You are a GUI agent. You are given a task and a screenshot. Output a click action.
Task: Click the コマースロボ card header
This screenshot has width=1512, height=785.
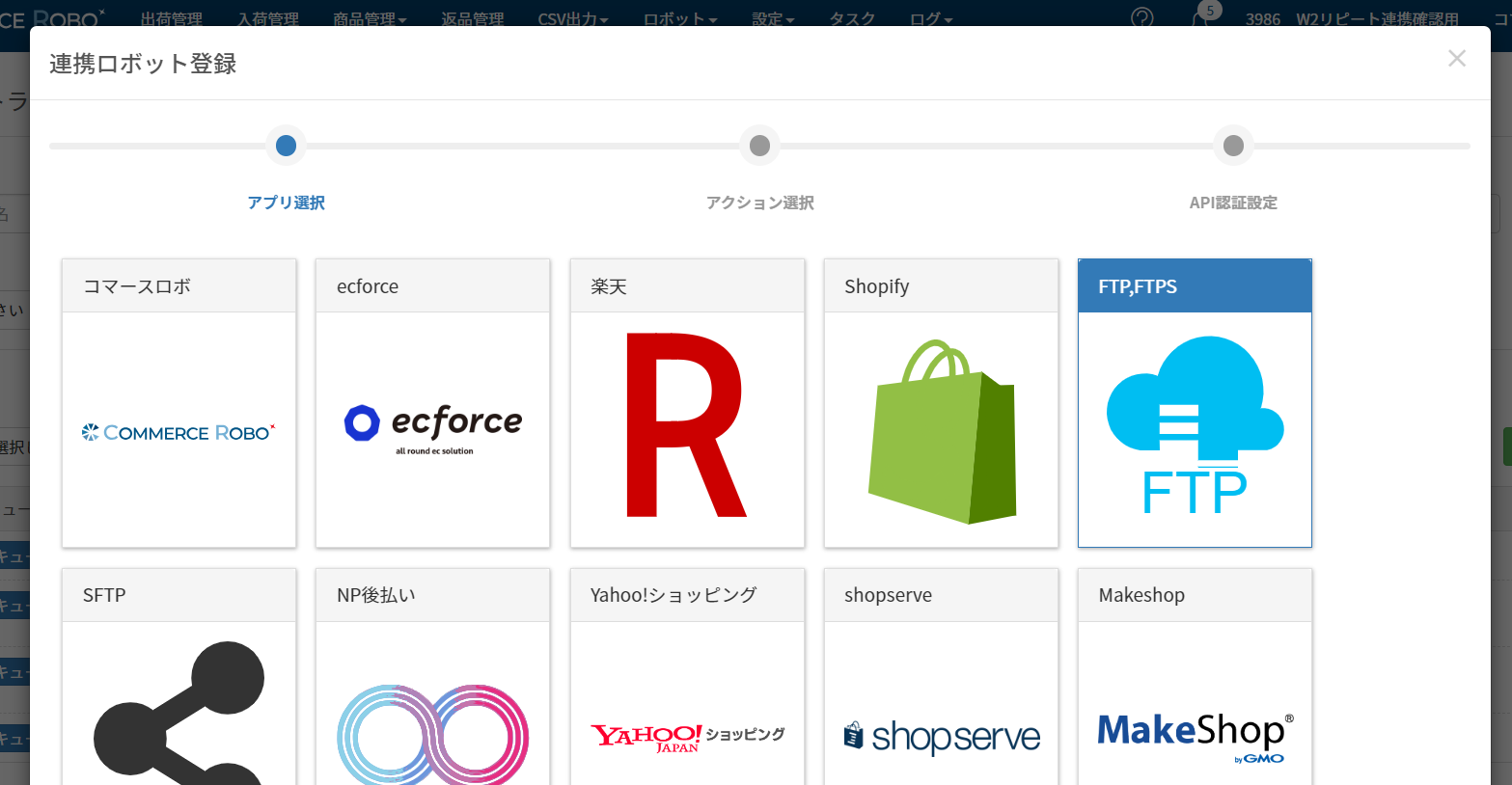tap(179, 286)
